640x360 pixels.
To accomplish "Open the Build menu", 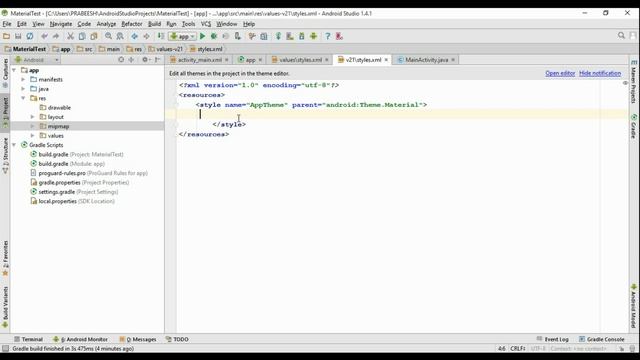I will [x=154, y=24].
